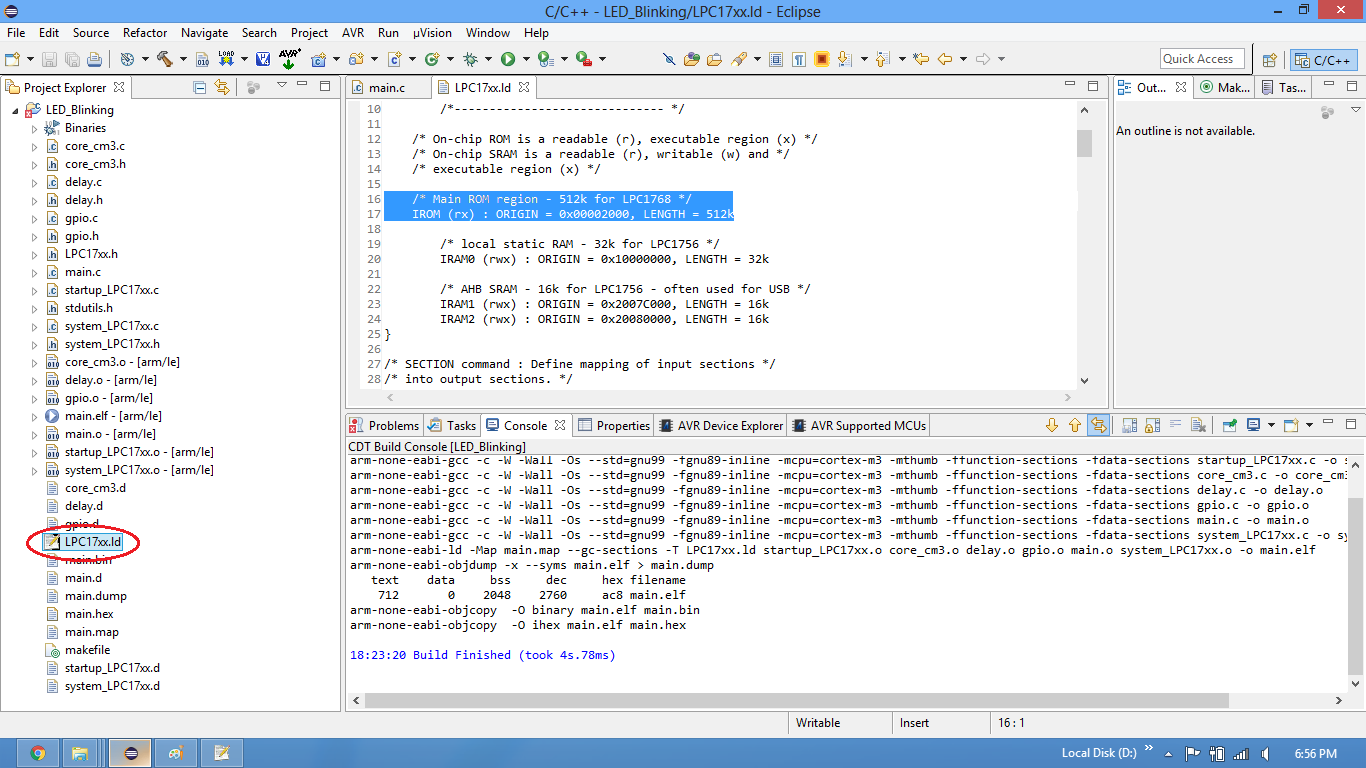The image size is (1366, 768).
Task: Pin the Console view
Action: (x=1229, y=425)
